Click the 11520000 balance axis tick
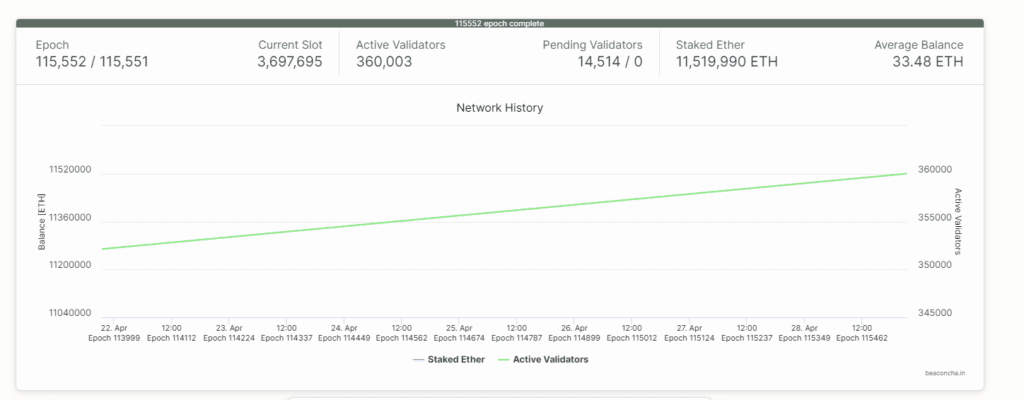Image resolution: width=1024 pixels, height=400 pixels. click(70, 170)
